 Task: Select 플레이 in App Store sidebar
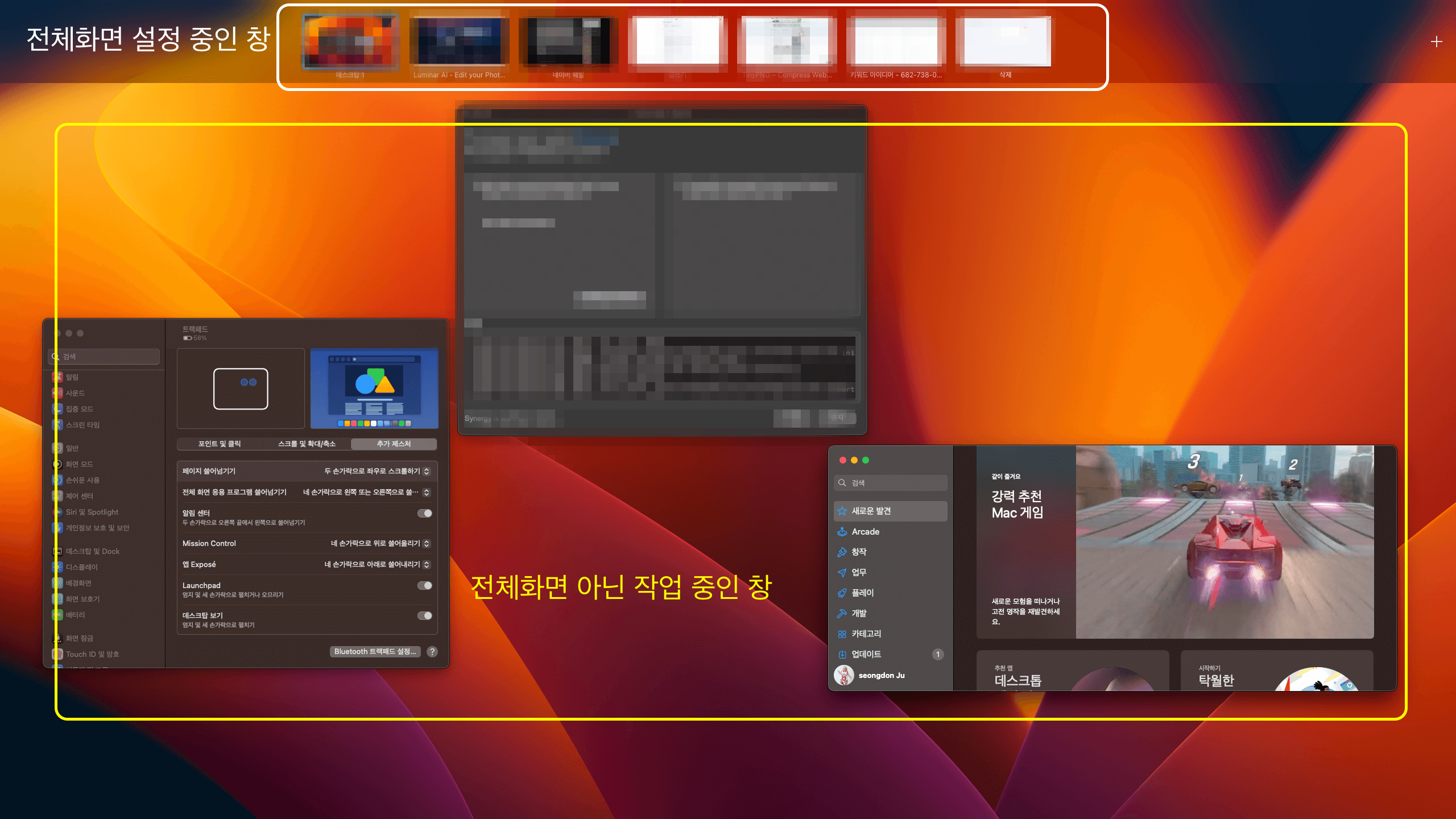pyautogui.click(x=862, y=593)
